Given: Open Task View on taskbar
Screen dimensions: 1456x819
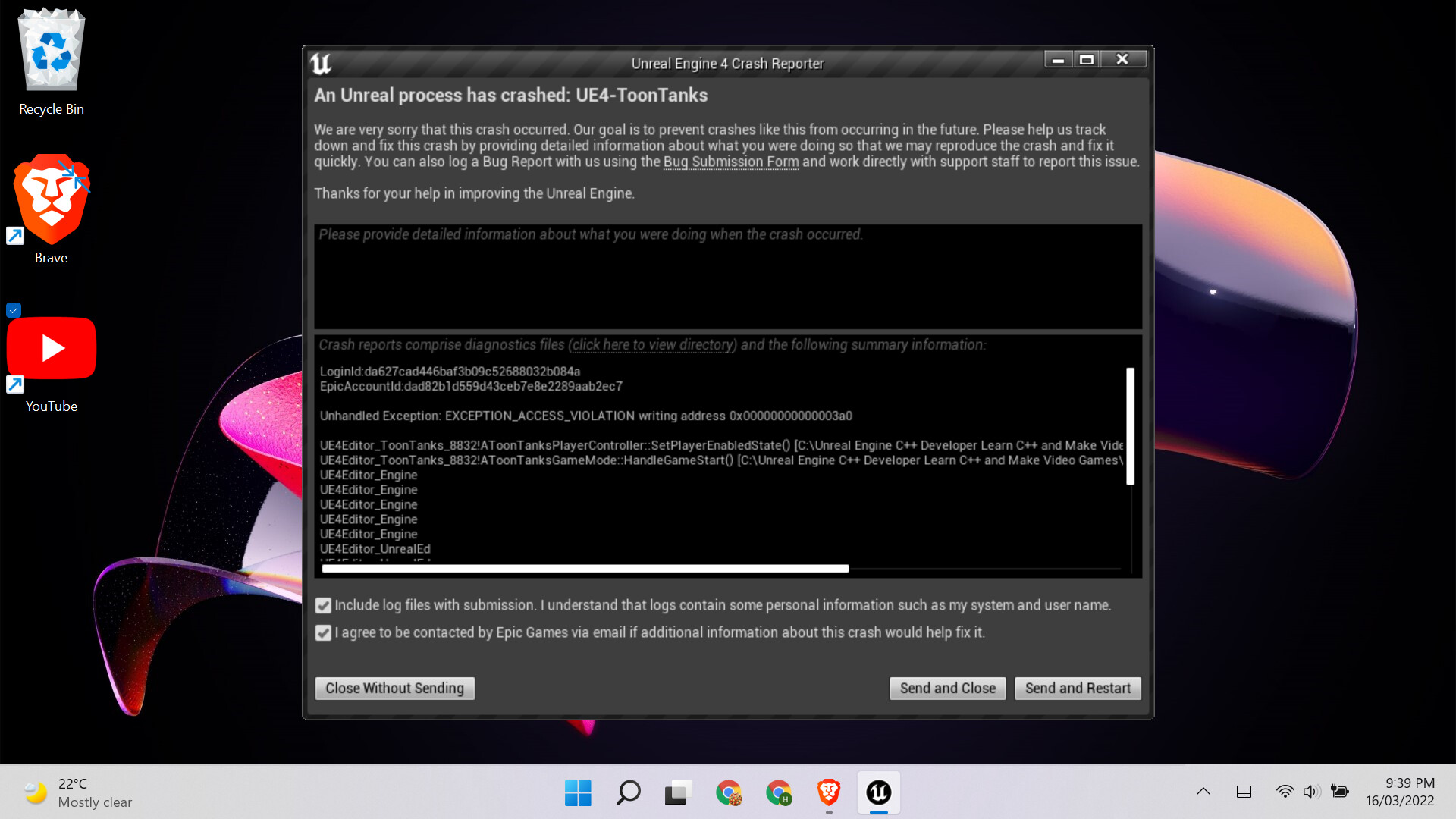Looking at the screenshot, I should coord(677,792).
